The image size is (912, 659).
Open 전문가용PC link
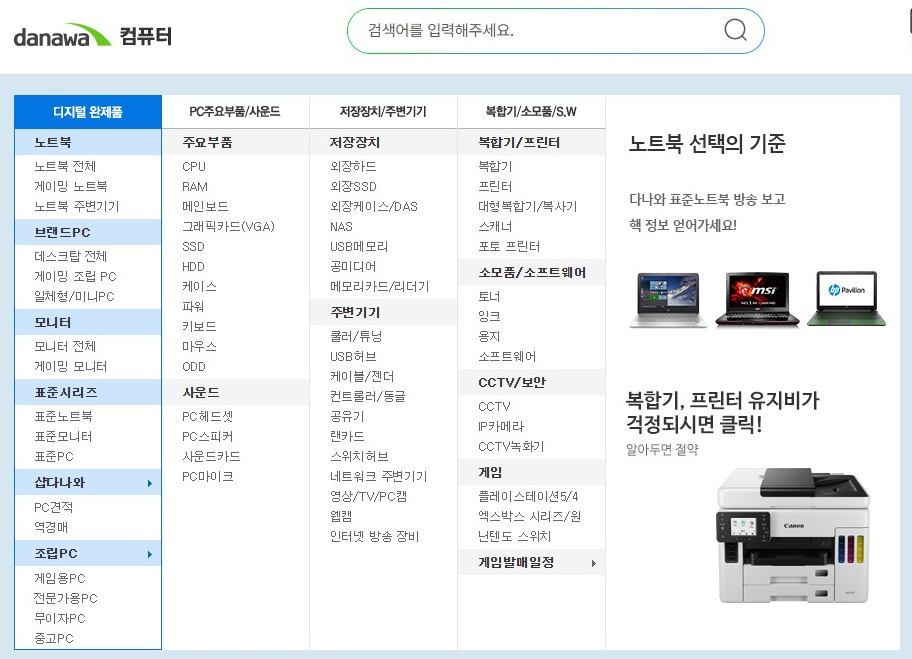[66, 599]
